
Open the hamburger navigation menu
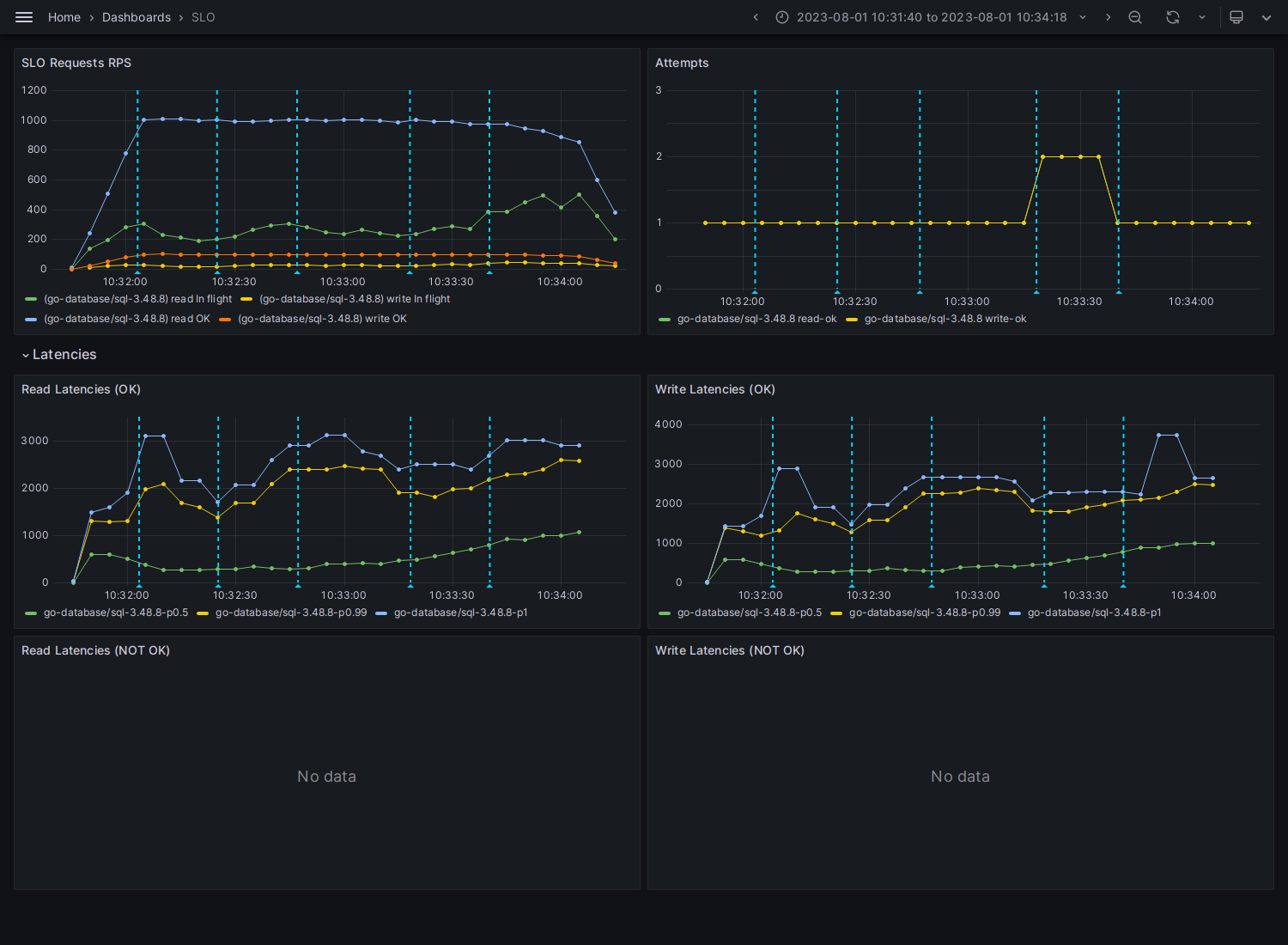pyautogui.click(x=24, y=17)
